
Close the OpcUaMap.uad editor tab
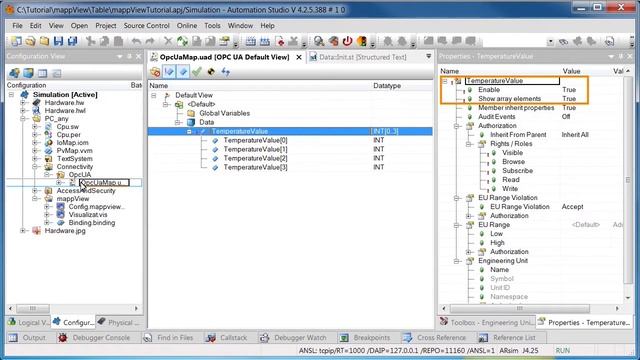(299, 58)
